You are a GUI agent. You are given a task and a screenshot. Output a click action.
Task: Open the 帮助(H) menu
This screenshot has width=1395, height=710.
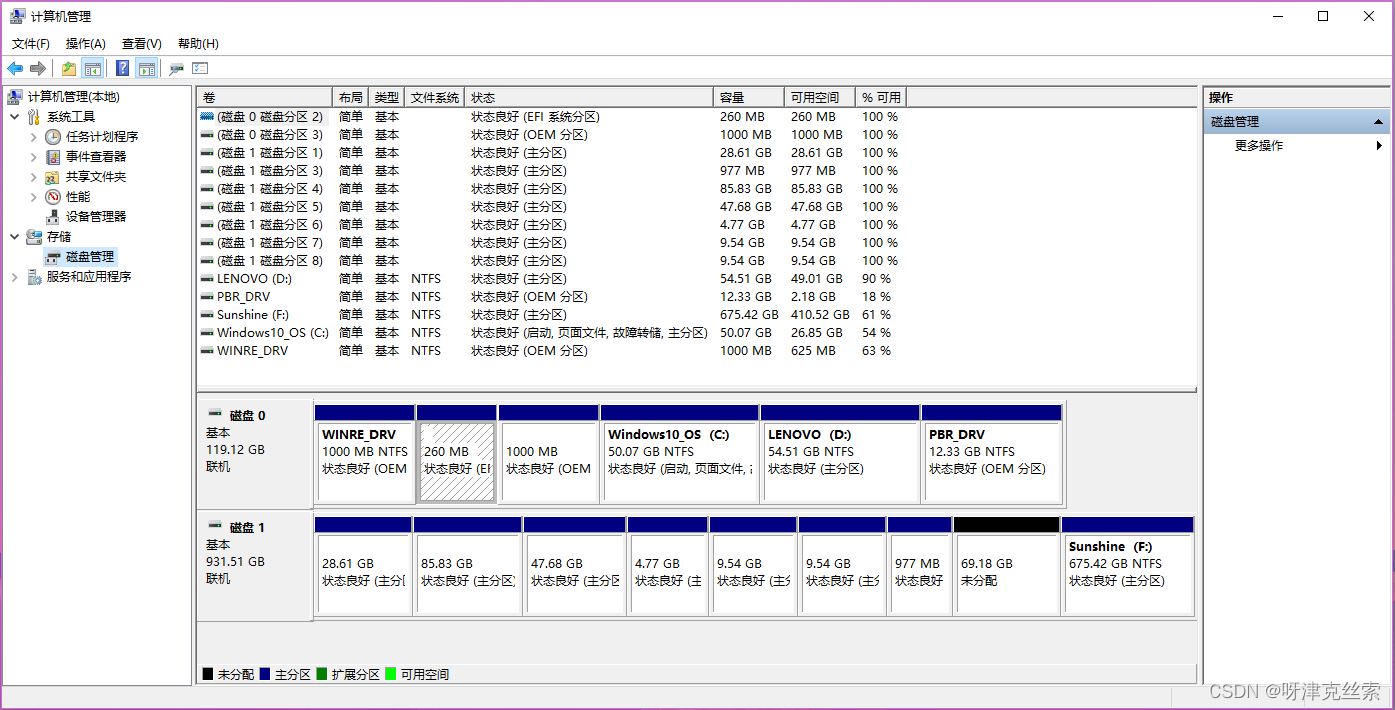(198, 44)
